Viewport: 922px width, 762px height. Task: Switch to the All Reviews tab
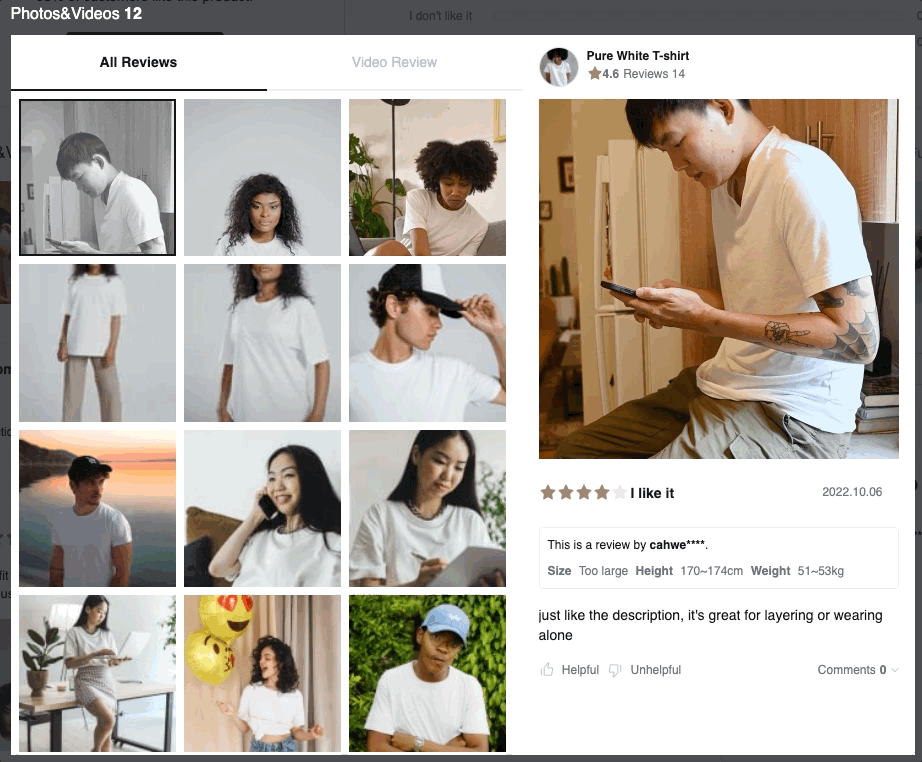pos(138,62)
